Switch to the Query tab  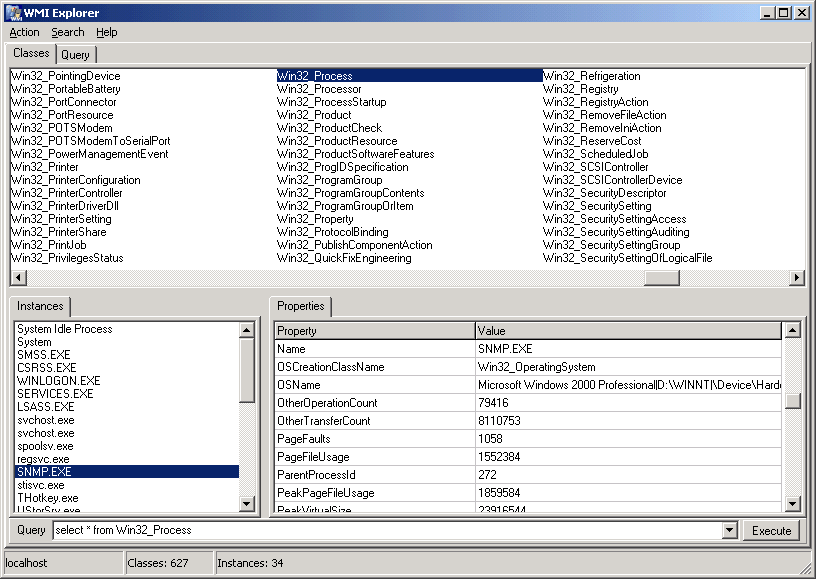pos(75,54)
